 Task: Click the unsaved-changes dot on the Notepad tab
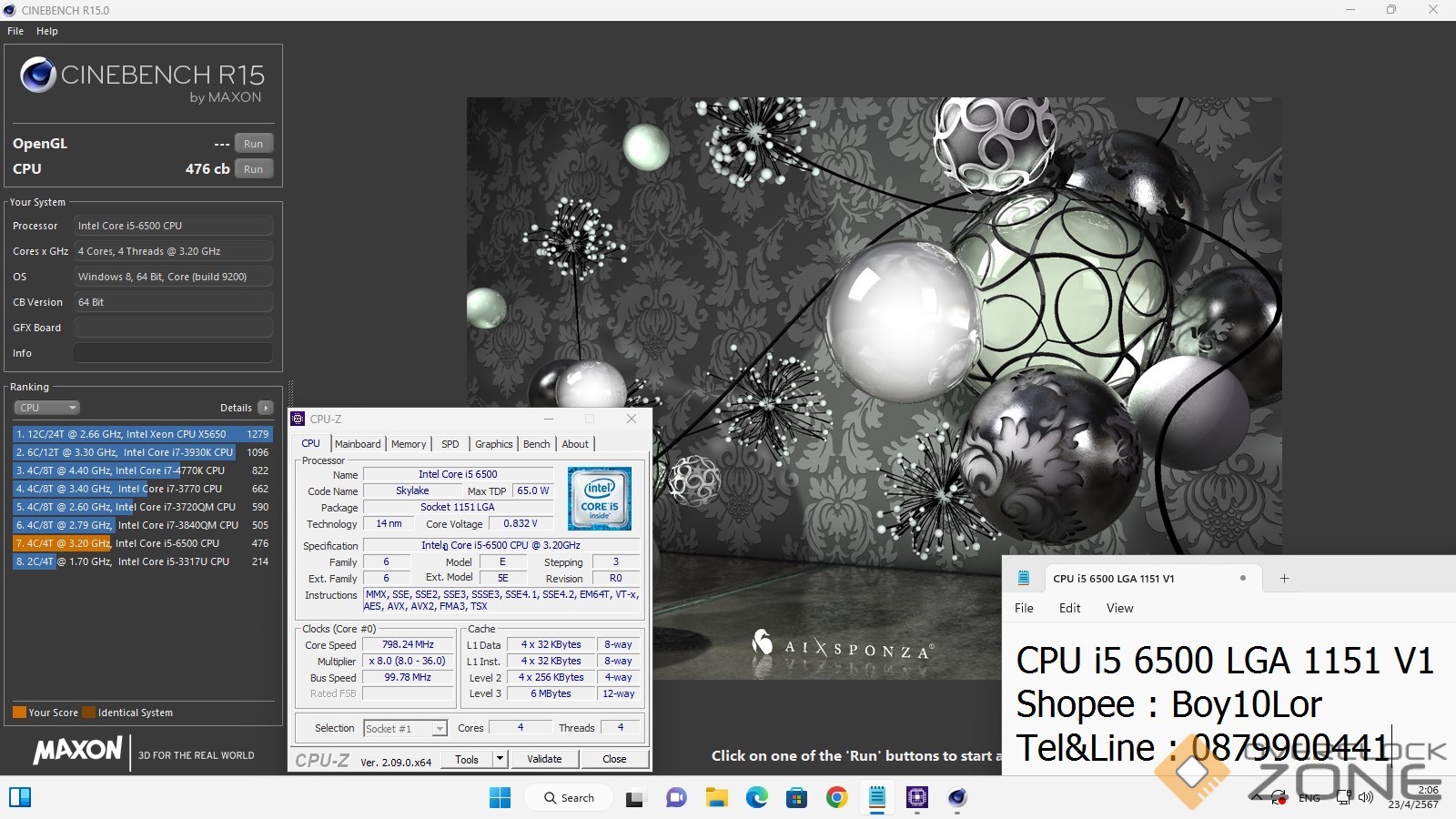pos(1243,578)
